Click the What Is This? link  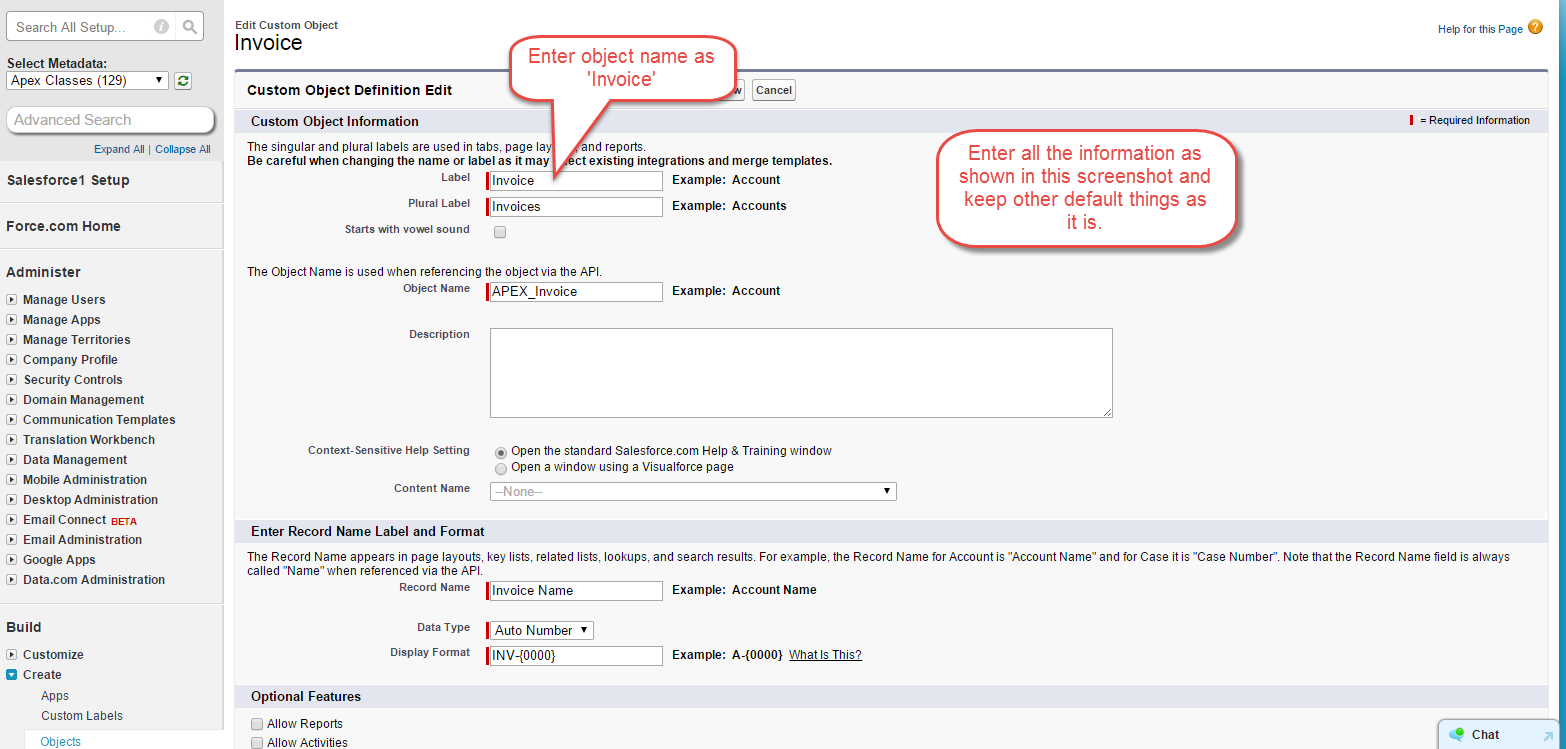(x=825, y=655)
